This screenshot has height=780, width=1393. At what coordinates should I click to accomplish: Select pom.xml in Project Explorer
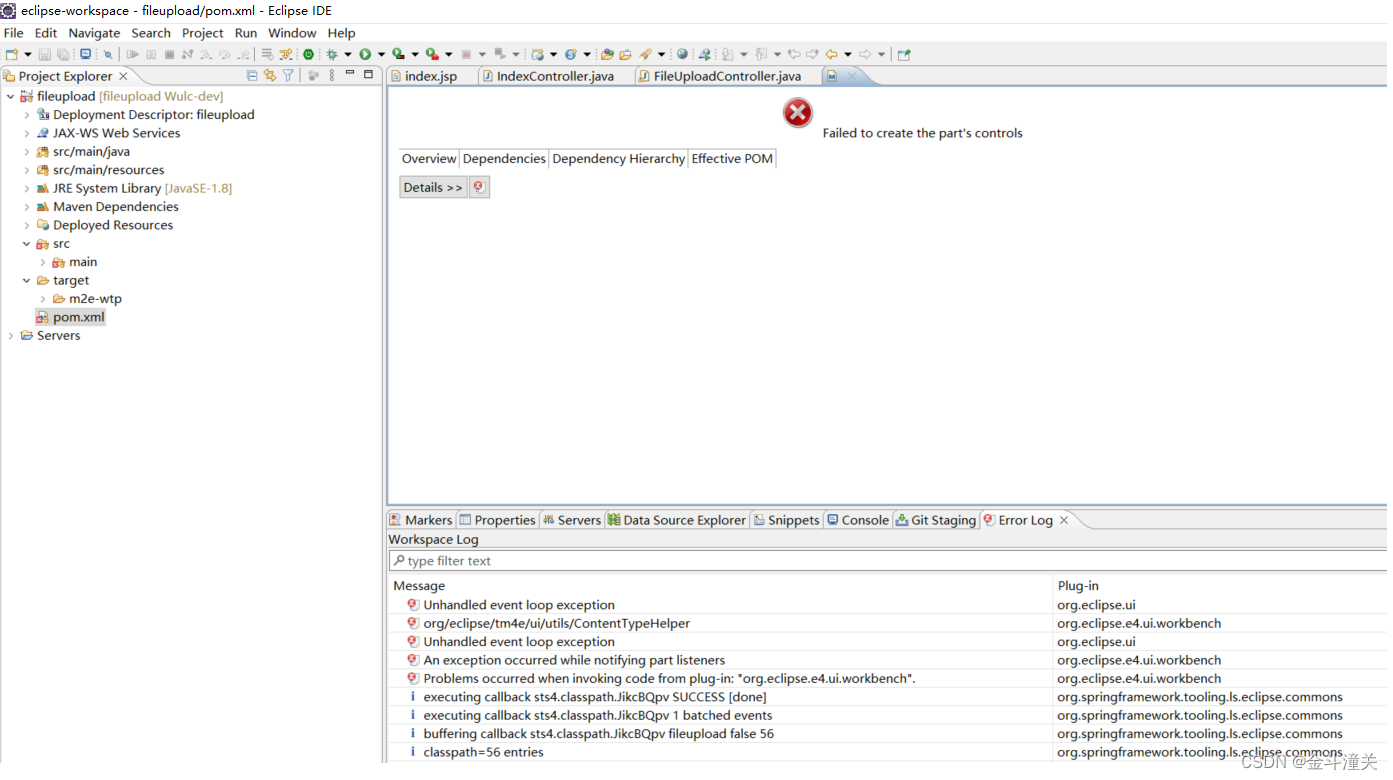click(78, 317)
